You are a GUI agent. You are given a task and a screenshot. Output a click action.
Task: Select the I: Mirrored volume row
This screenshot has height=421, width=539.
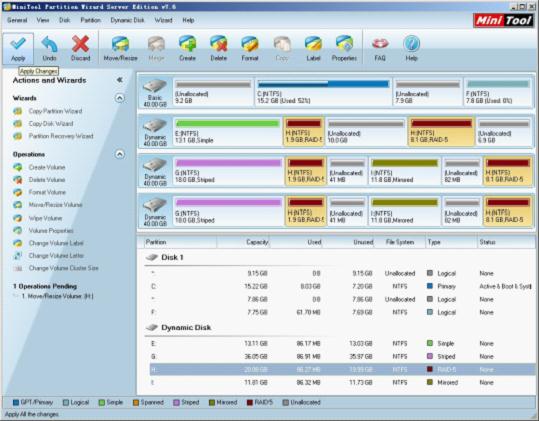tap(341, 383)
